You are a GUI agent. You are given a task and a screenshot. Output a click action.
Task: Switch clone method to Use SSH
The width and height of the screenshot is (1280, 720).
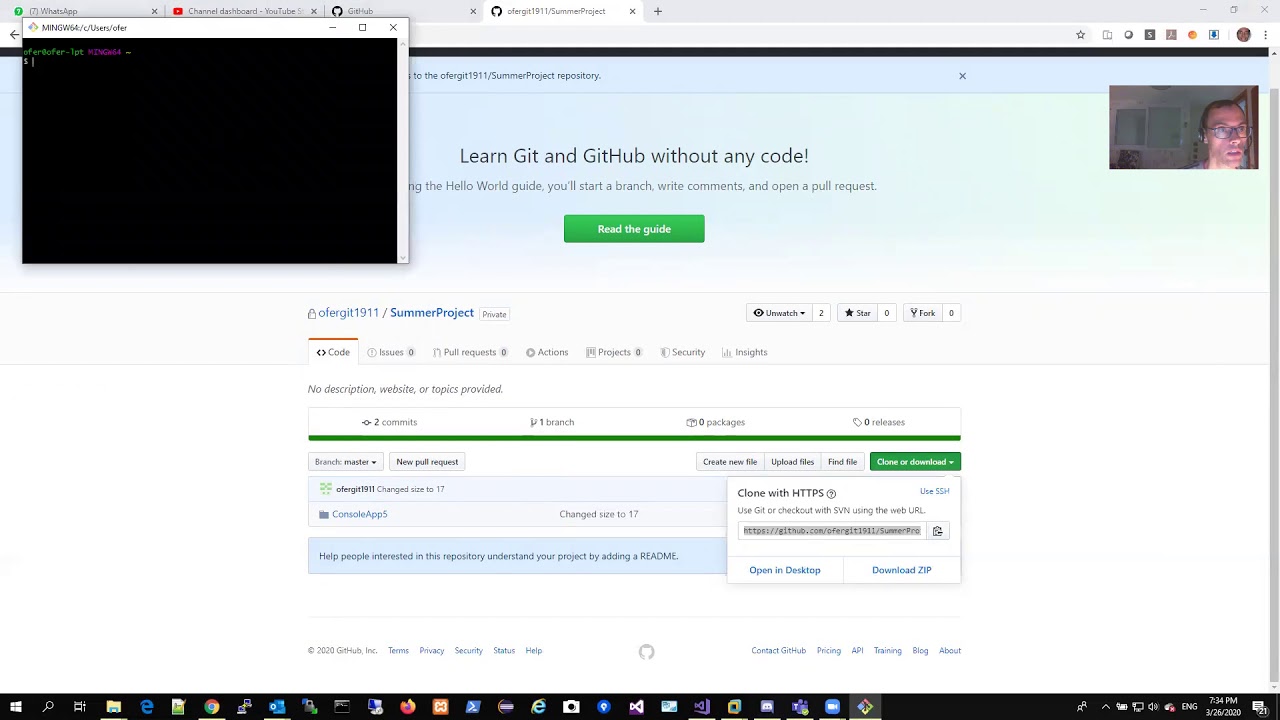coord(934,491)
